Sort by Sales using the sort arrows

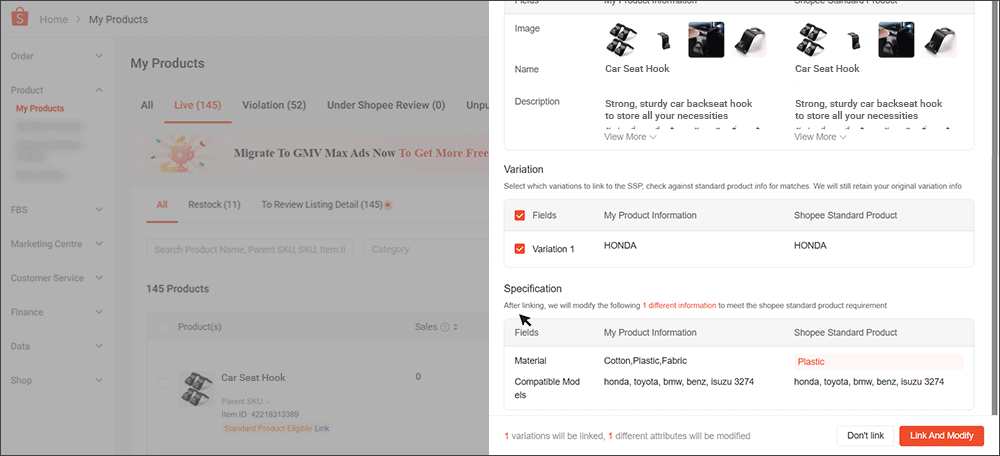pyautogui.click(x=456, y=327)
